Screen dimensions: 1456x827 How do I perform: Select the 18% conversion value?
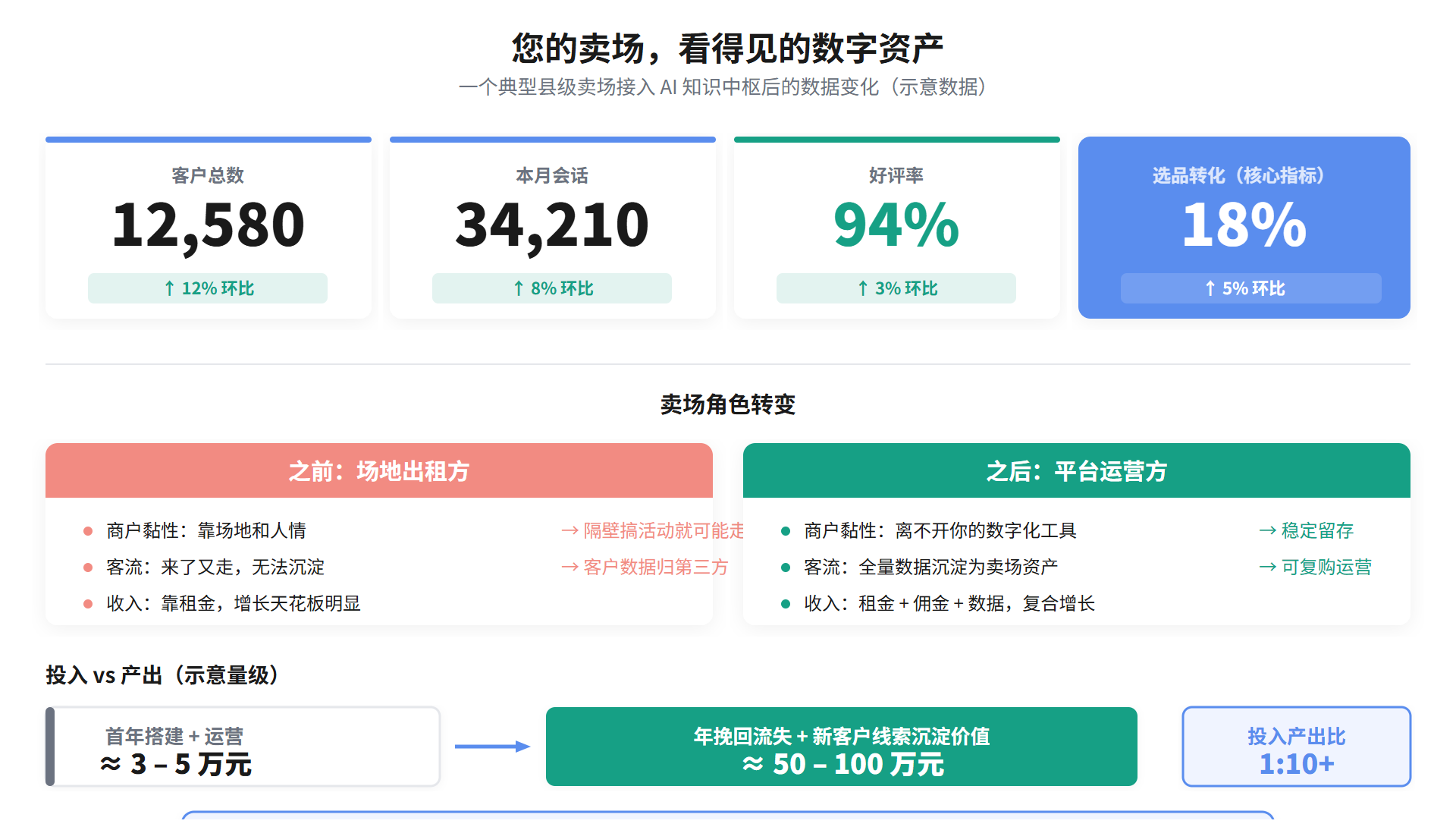(x=1244, y=225)
